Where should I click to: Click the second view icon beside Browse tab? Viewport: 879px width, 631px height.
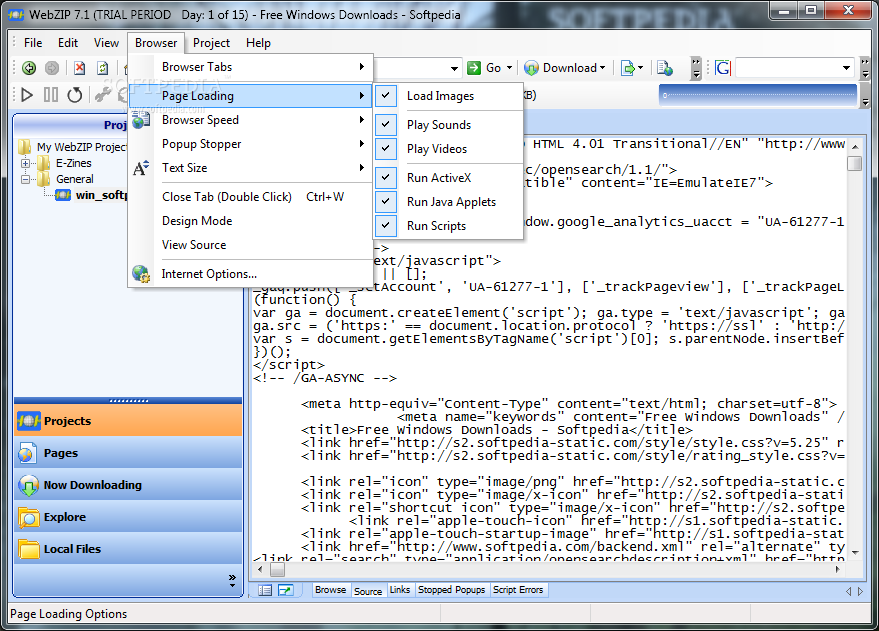point(286,590)
